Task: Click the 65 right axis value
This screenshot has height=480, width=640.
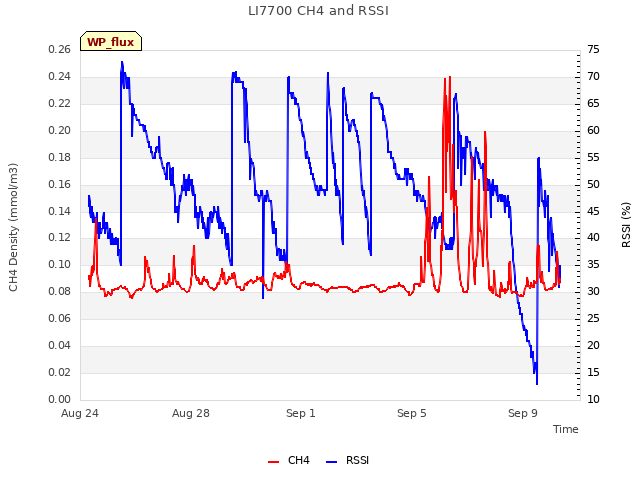Action: click(593, 103)
